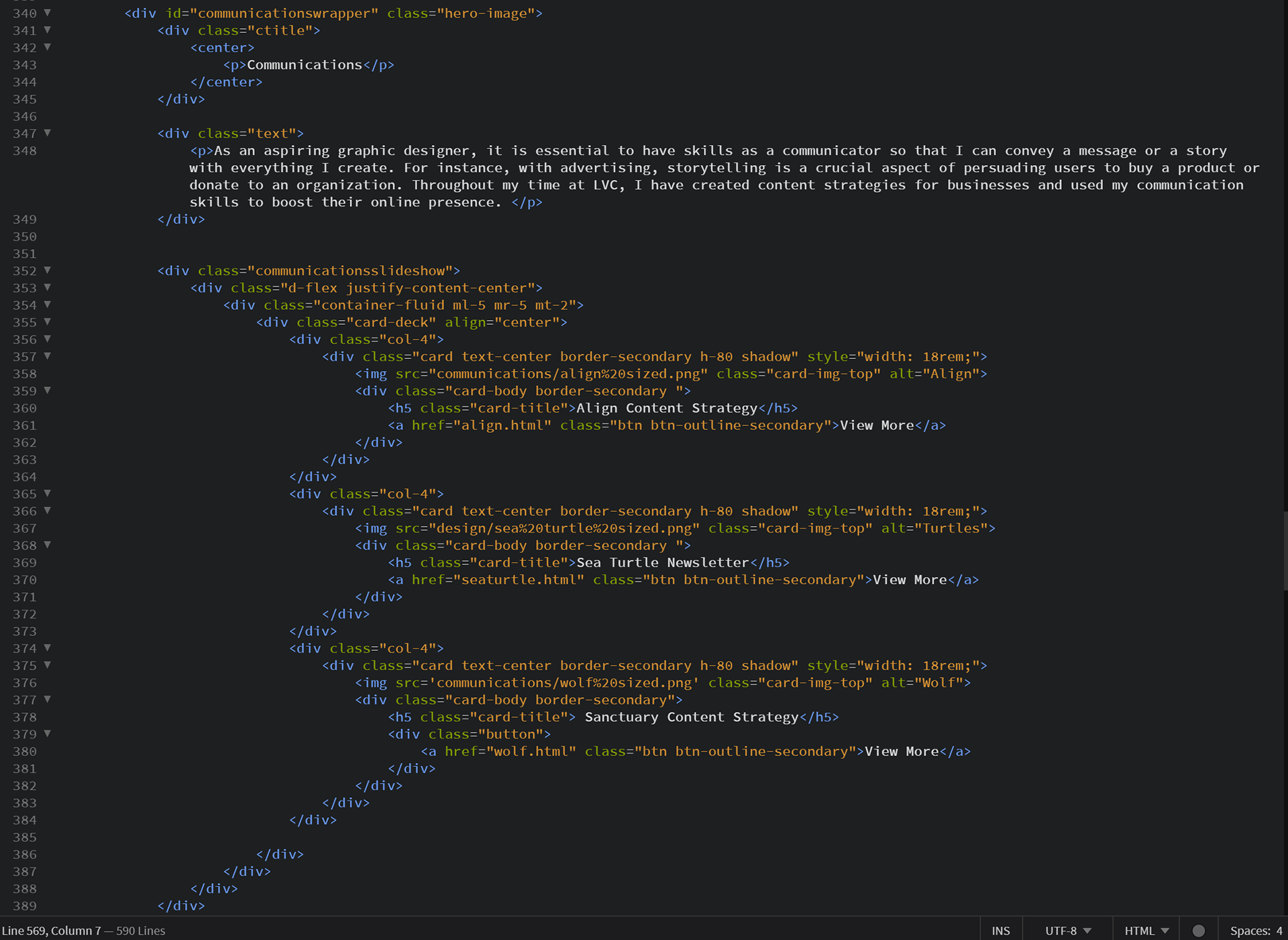Collapse the container-fluid div on line 354
Viewport: 1288px width, 940px height.
coord(48,305)
